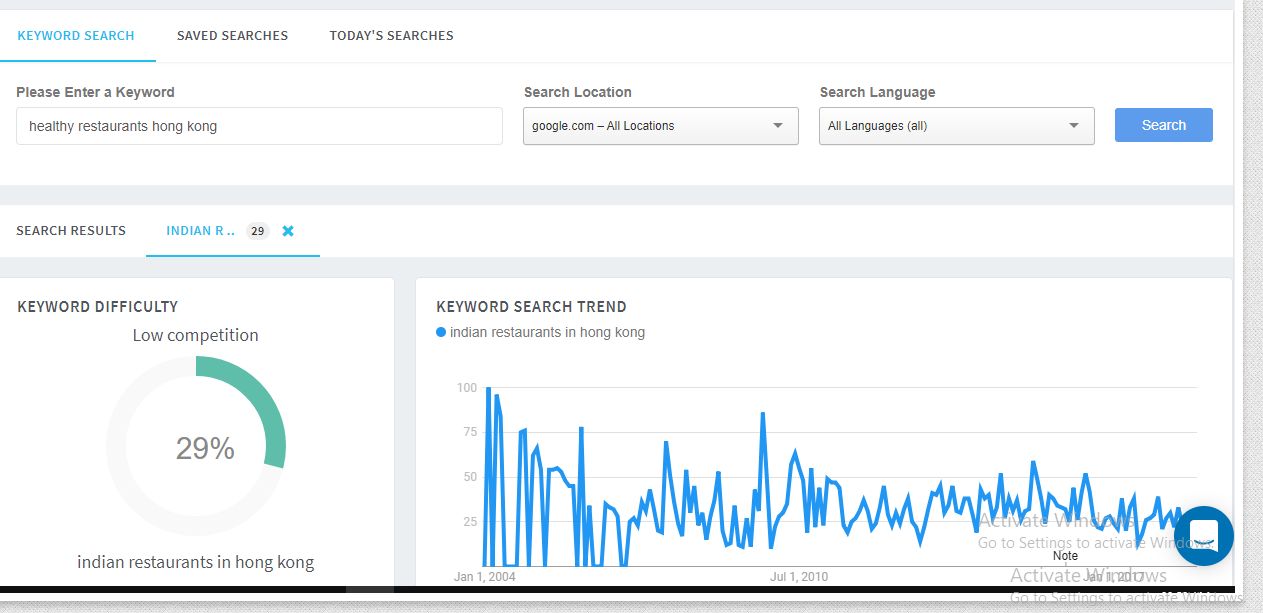The width and height of the screenshot is (1263, 613).
Task: Click the blue legend dot in the trend chart
Action: (x=441, y=333)
